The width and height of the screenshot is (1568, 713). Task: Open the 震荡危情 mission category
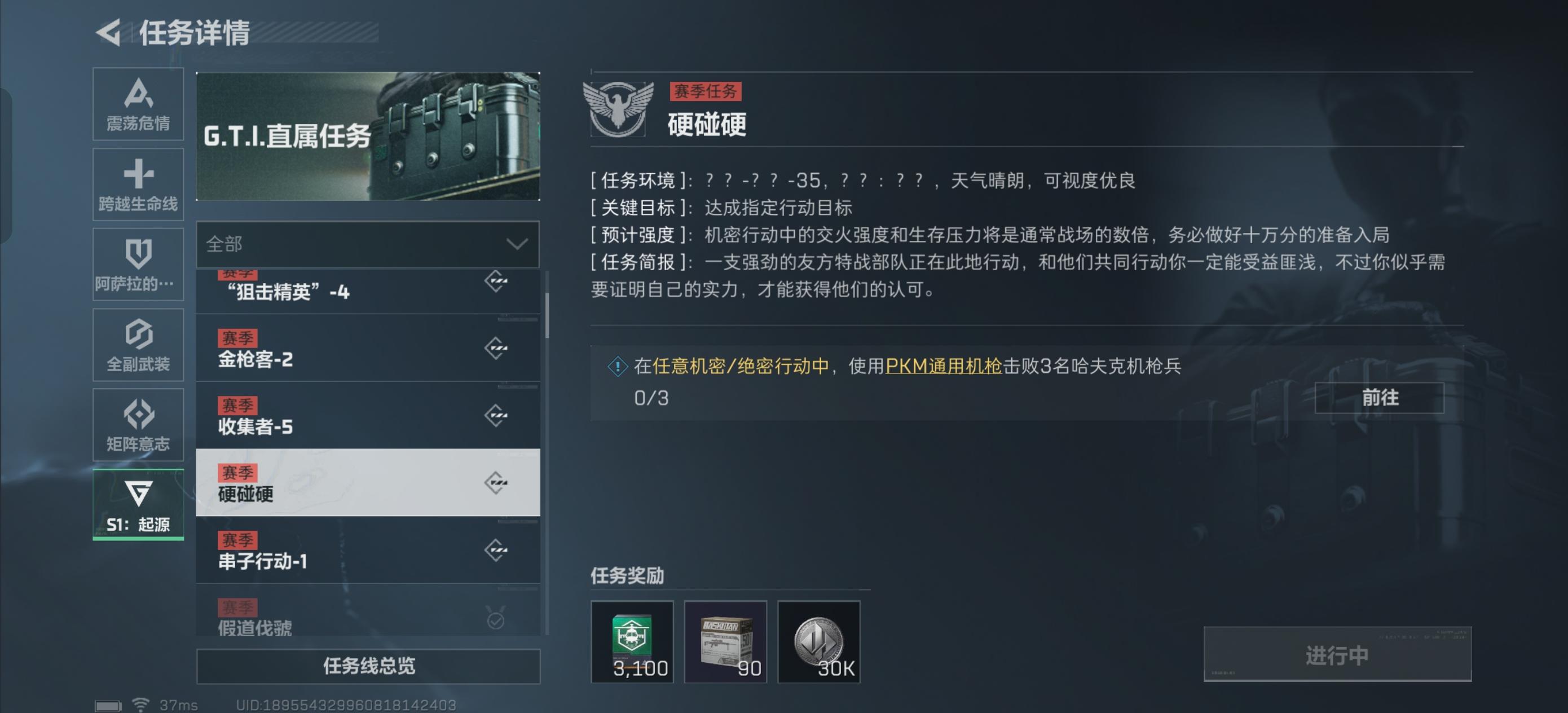coord(138,104)
